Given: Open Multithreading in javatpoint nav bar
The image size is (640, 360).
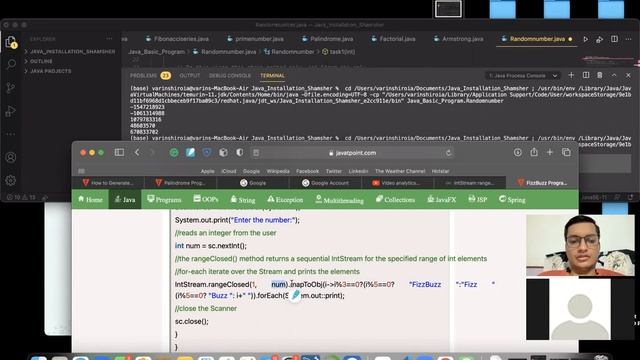Looking at the screenshot, I should click(339, 199).
